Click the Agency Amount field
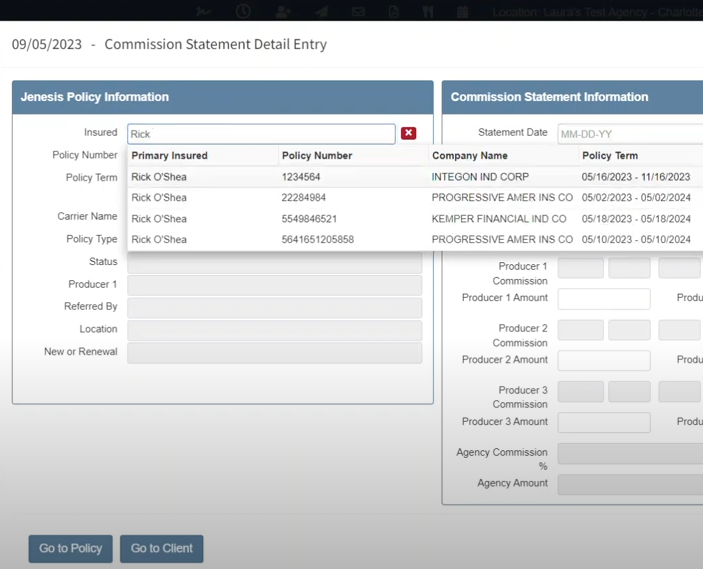 (x=630, y=485)
